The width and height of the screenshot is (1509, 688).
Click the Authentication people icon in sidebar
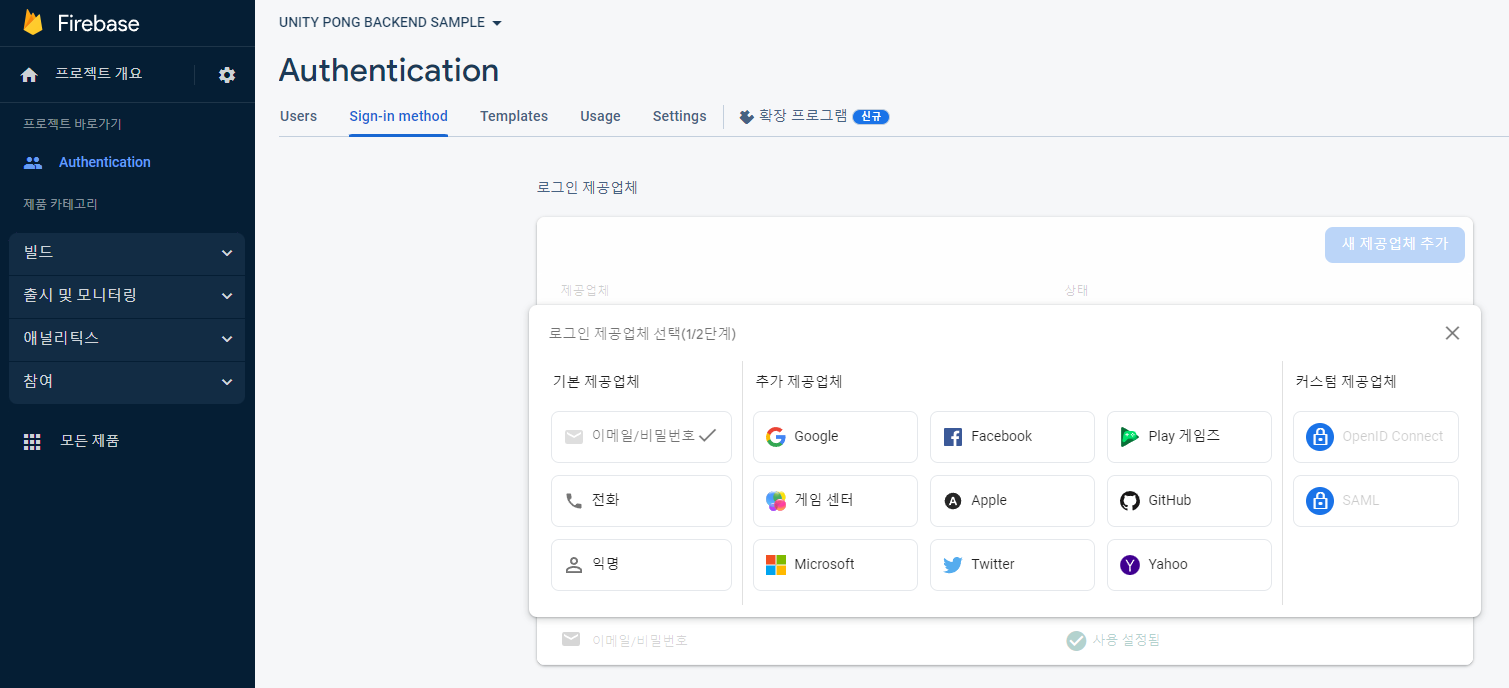click(33, 162)
